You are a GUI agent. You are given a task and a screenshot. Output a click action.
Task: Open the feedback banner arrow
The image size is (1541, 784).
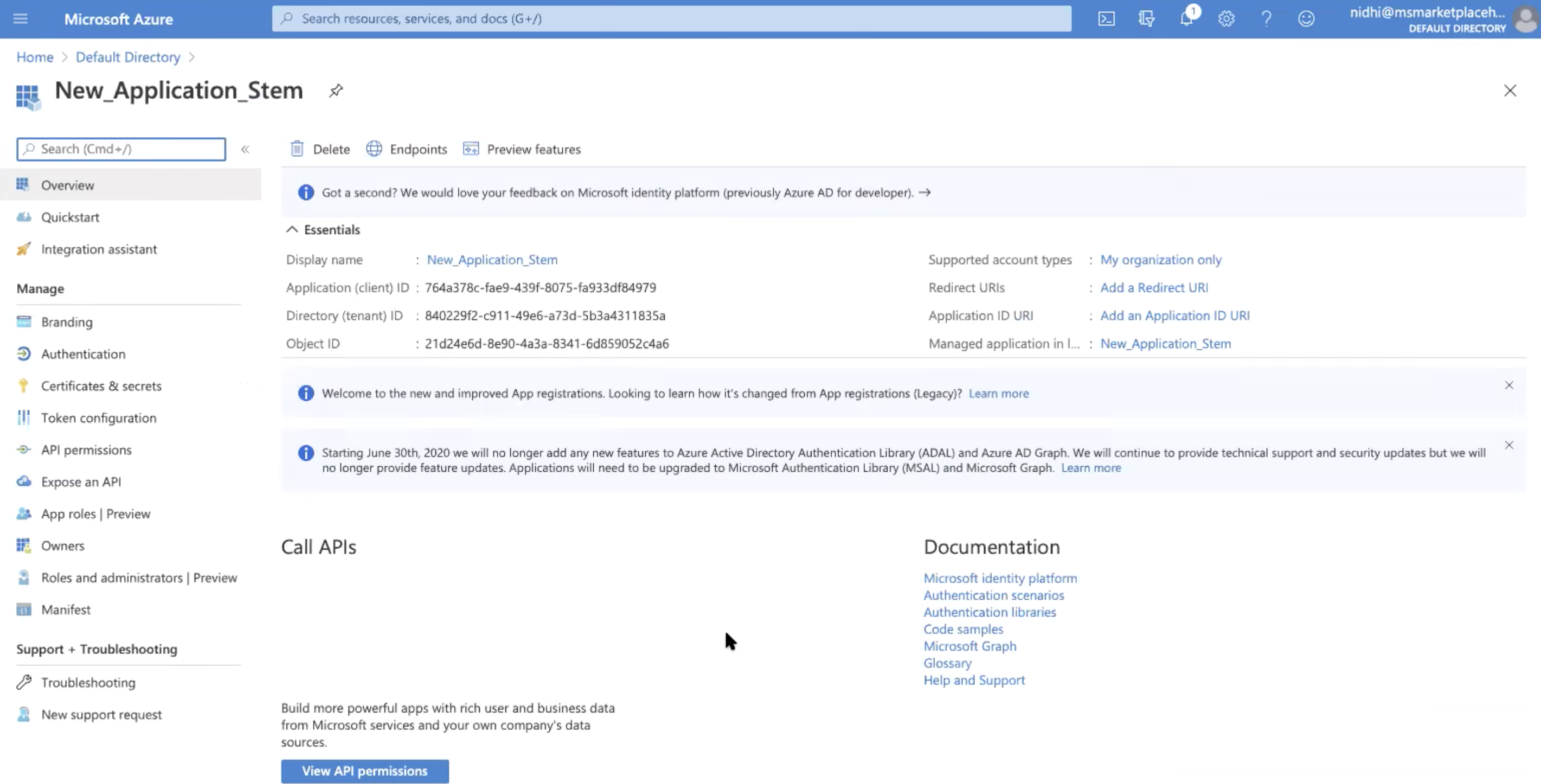924,192
